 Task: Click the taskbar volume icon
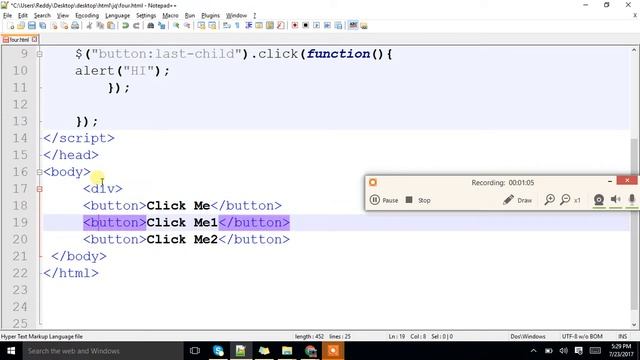tap(564, 351)
